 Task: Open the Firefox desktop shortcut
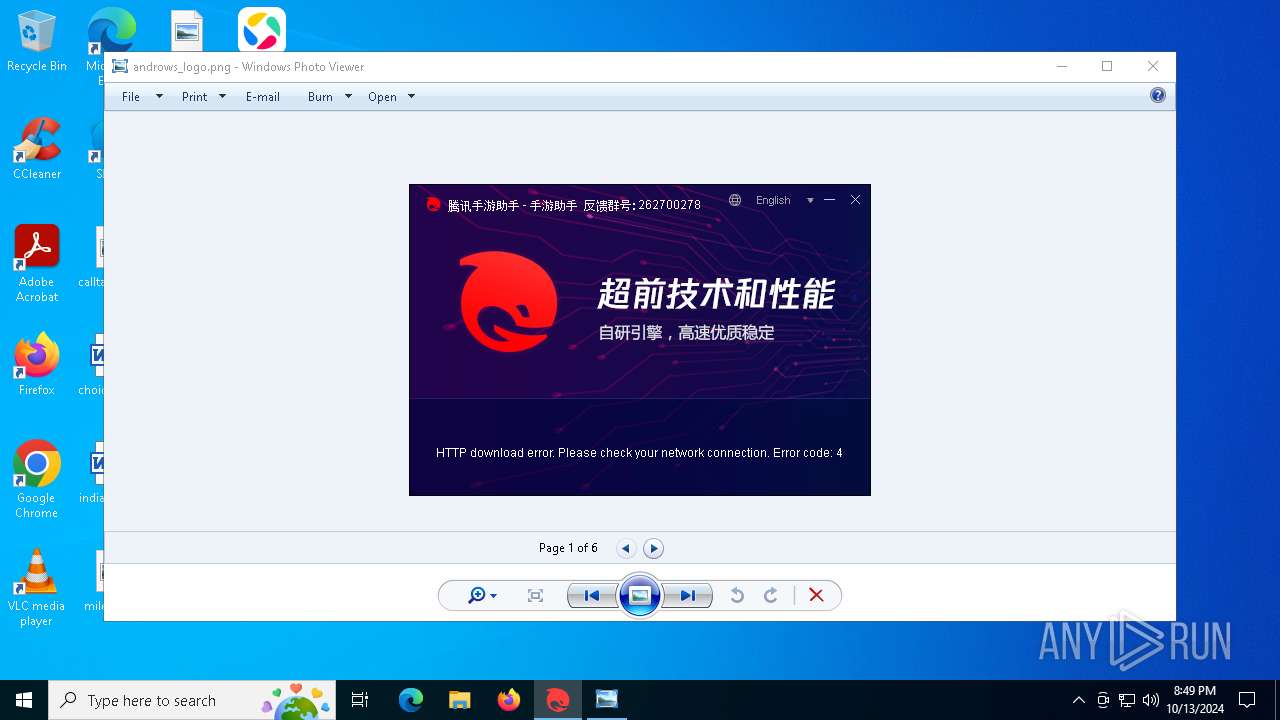pyautogui.click(x=37, y=365)
